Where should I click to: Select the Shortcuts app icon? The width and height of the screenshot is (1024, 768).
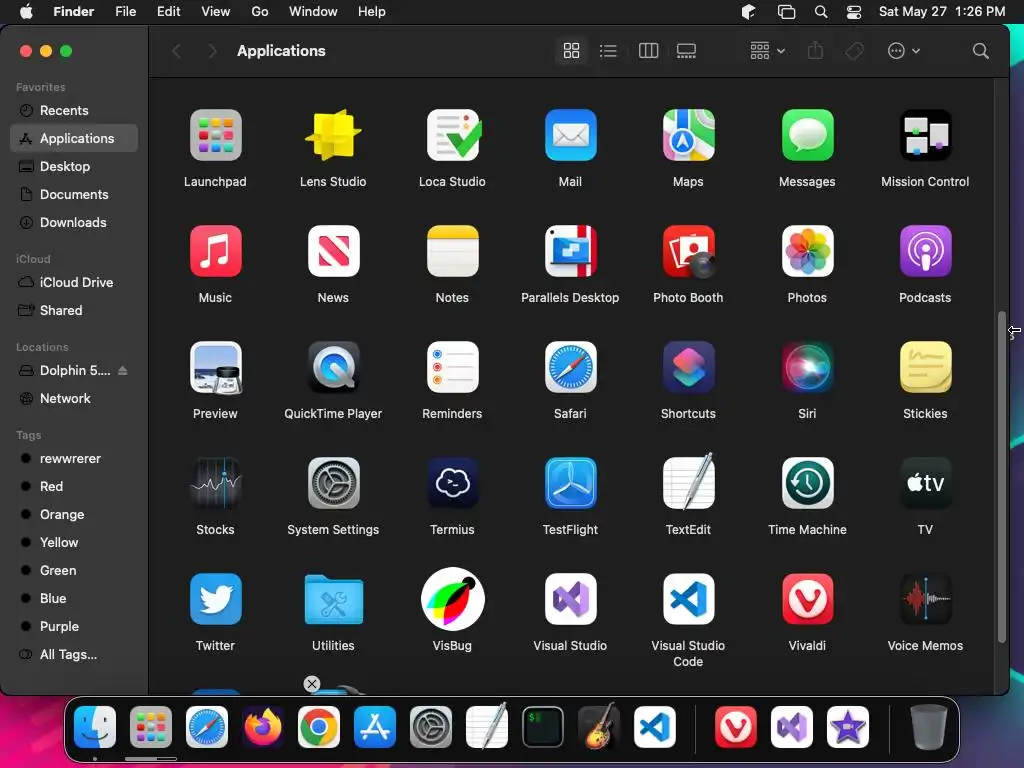pos(688,367)
